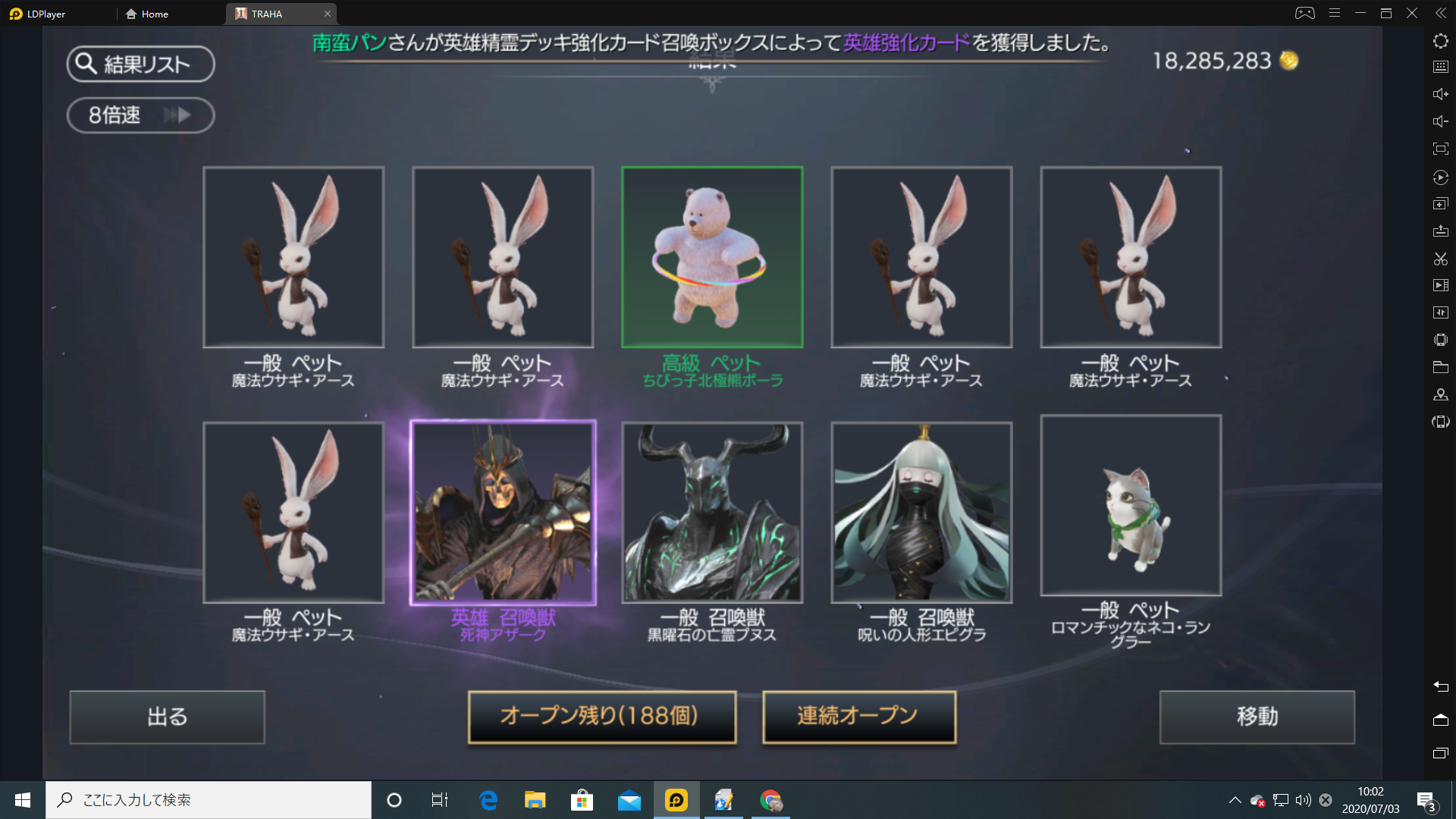1456x819 pixels.
Task: Switch to the Home tab in LDPlayer
Action: coord(147,14)
